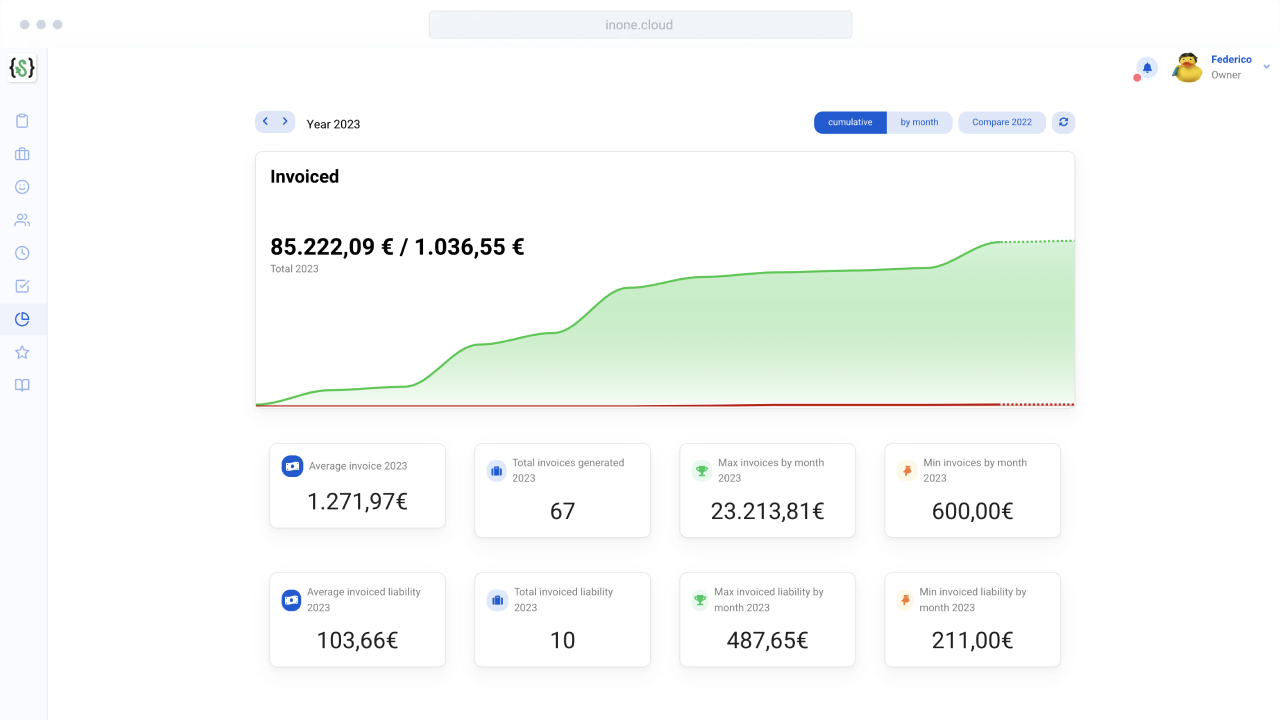
Task: Refresh the invoiced chart data
Action: [1063, 122]
